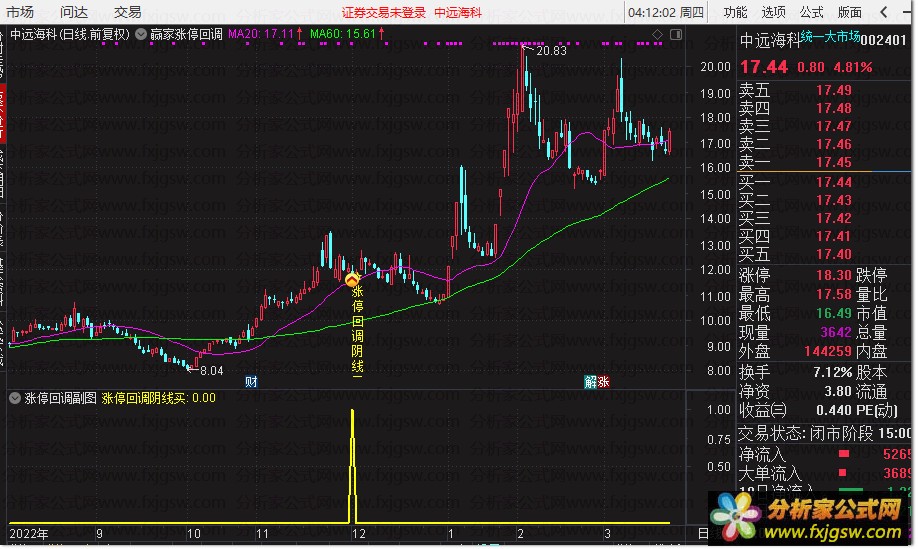
Task: Click the 换手 value 7.12%
Action: pyautogui.click(x=833, y=372)
